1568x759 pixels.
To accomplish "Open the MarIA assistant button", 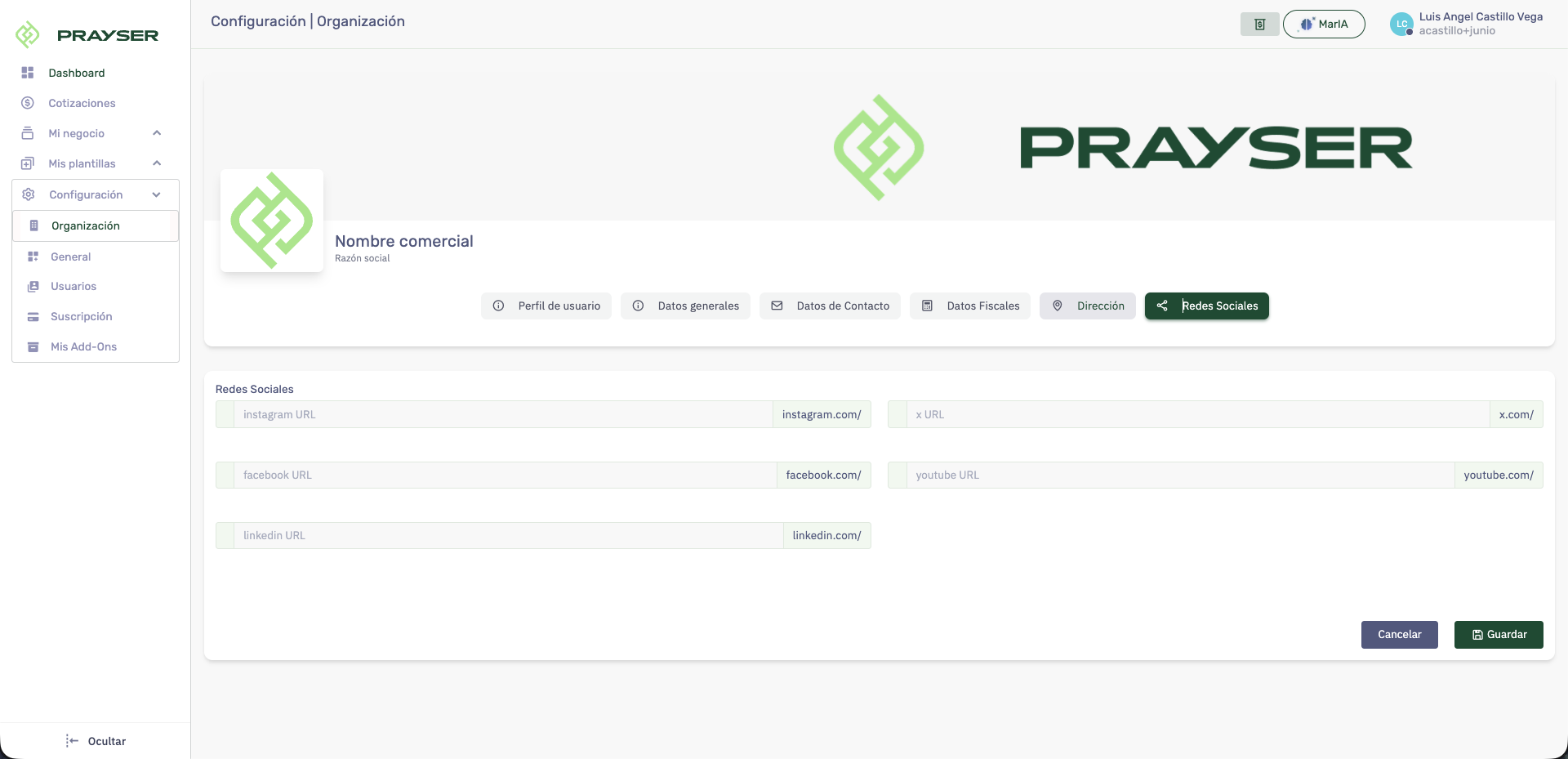I will 1324,25.
